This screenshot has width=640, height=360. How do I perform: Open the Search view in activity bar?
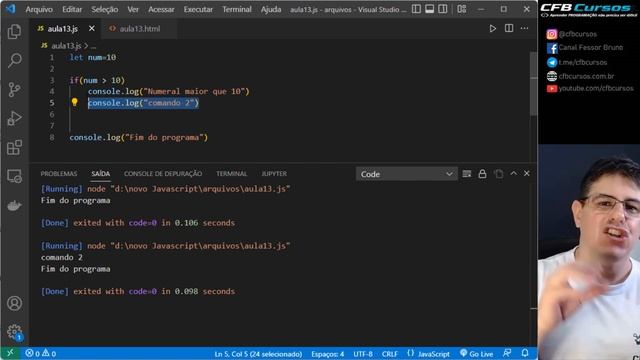(14, 60)
